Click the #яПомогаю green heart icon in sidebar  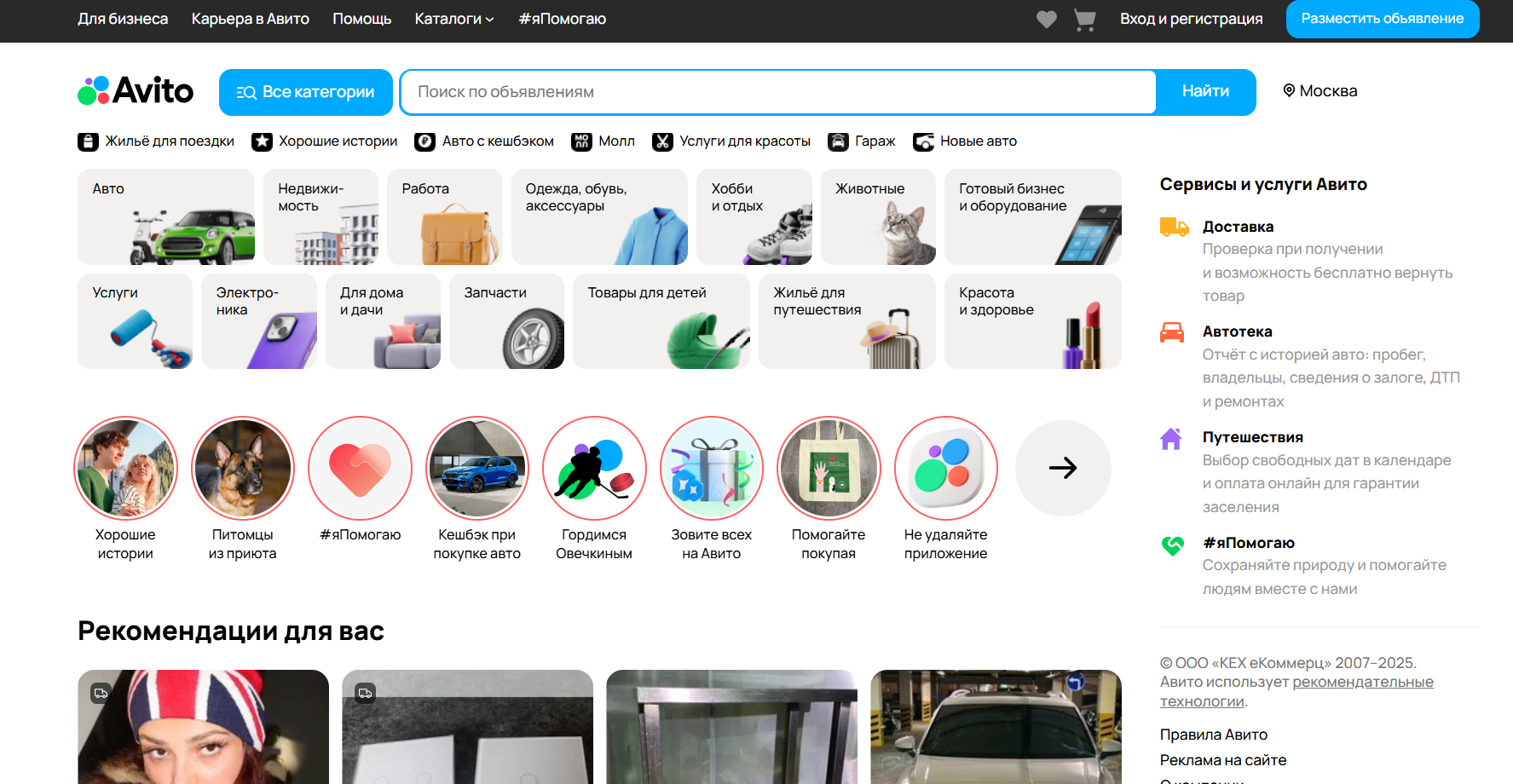[1173, 544]
